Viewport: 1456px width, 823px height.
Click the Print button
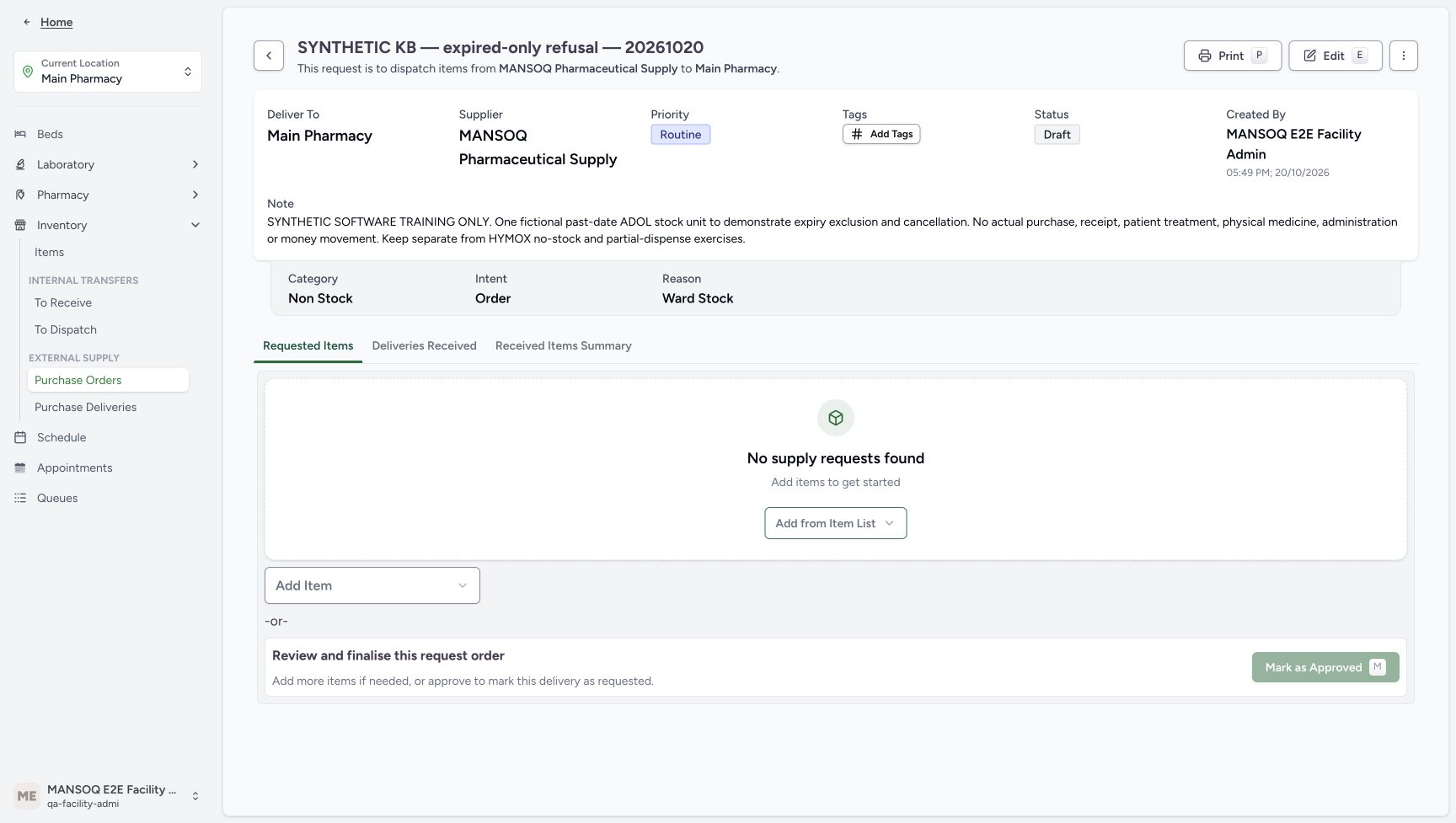tap(1233, 56)
